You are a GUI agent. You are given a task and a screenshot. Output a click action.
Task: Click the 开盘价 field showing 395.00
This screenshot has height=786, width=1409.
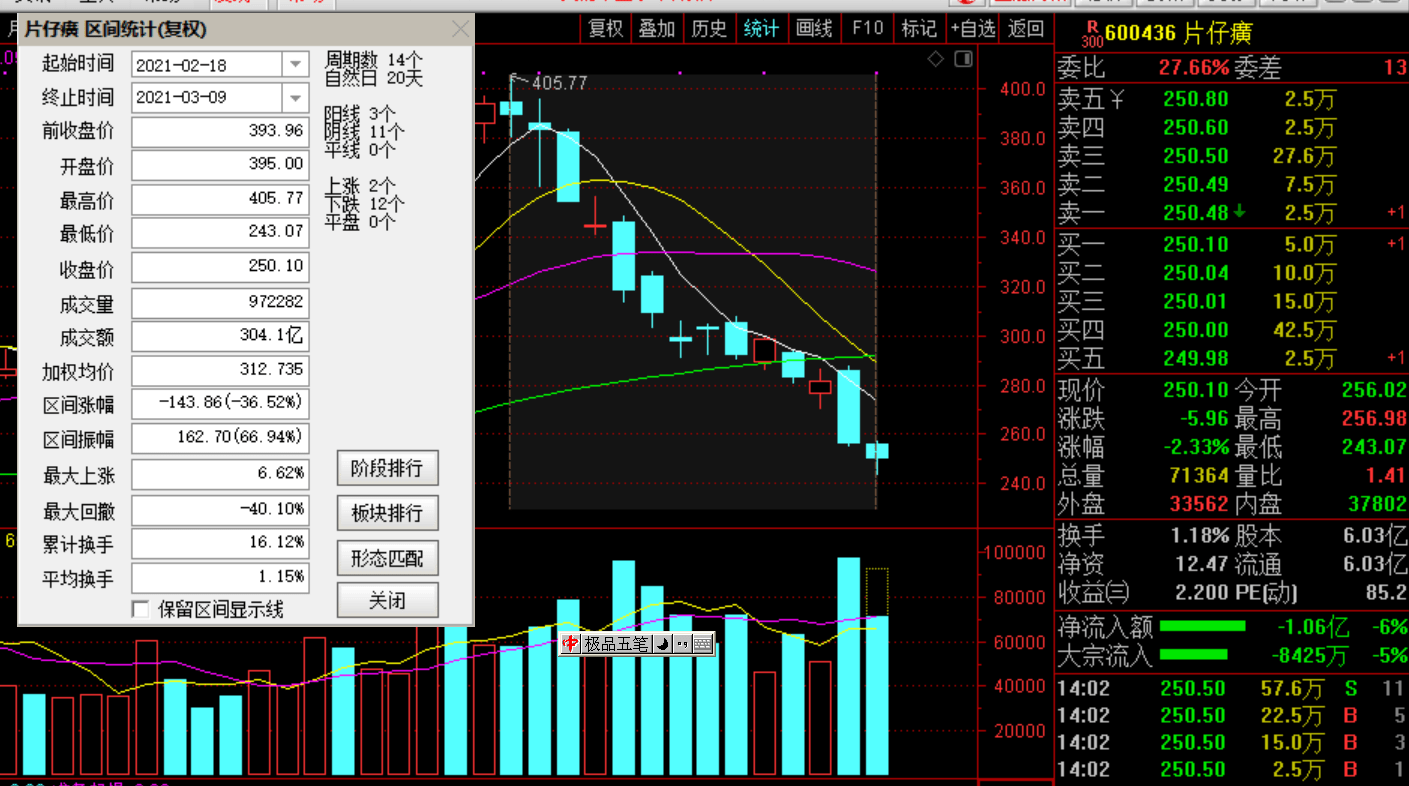tap(220, 166)
